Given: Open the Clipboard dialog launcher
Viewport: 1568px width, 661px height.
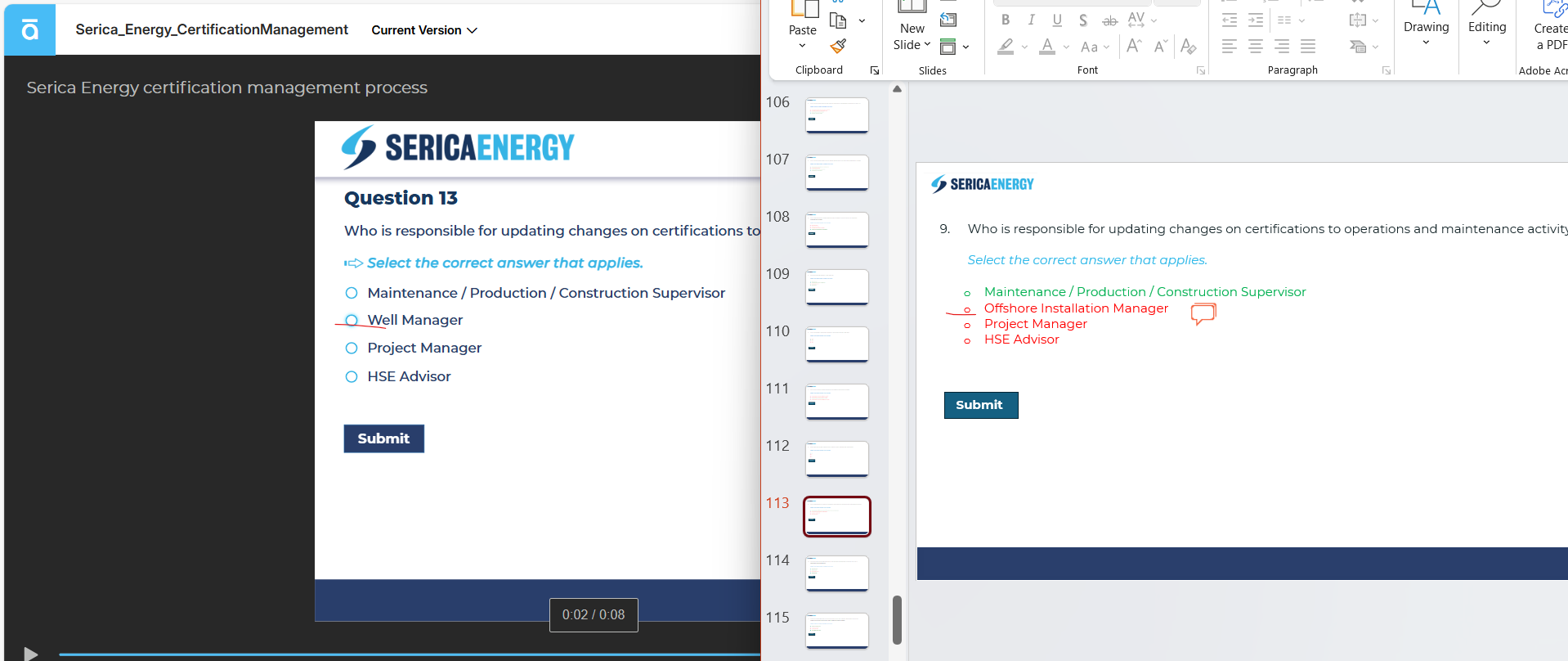Looking at the screenshot, I should pos(875,70).
